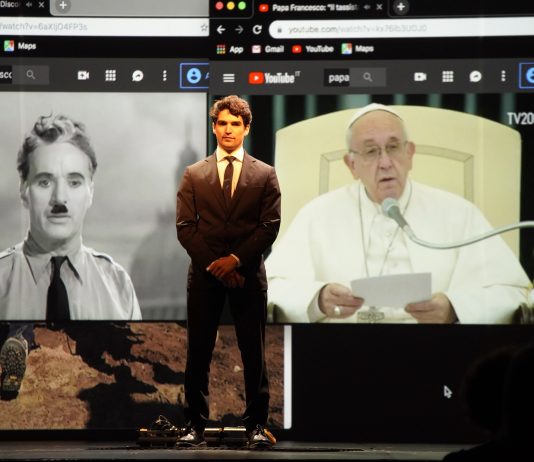
Task: Go back in the right browser window
Action: 221,30
